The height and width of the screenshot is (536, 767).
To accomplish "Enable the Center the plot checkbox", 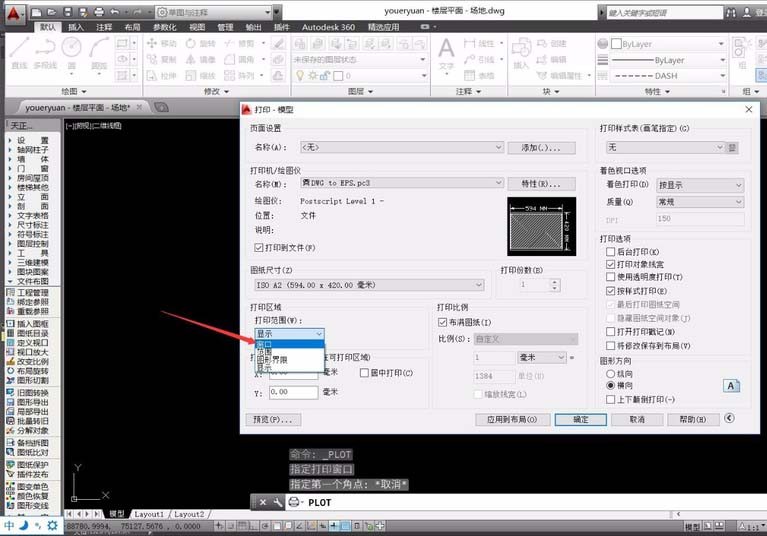I will [x=364, y=373].
